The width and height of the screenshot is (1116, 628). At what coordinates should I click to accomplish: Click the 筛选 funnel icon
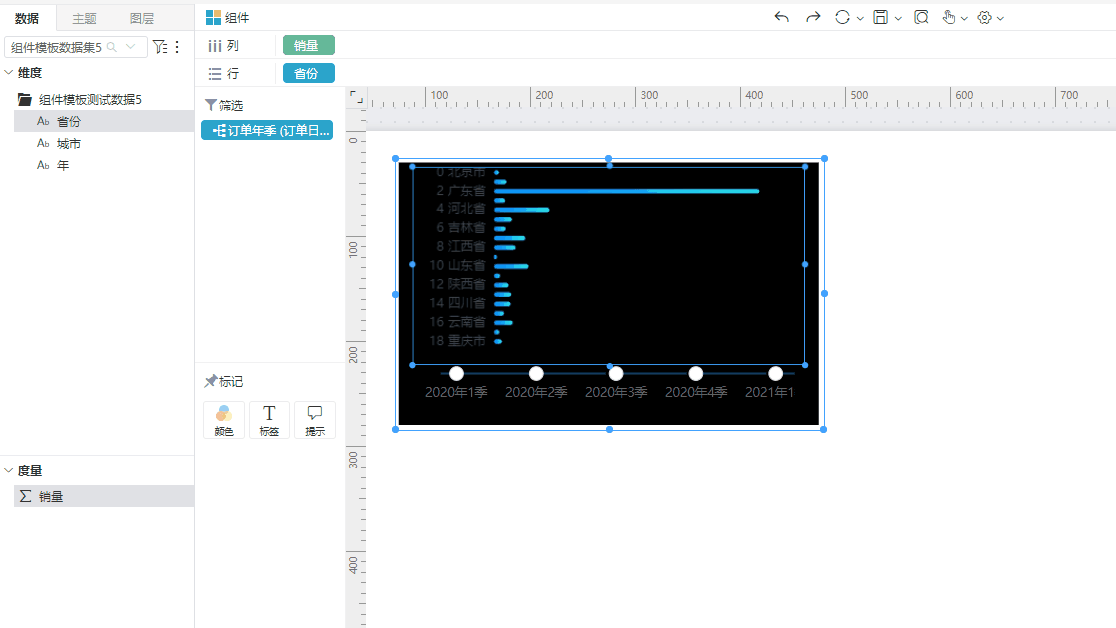(211, 105)
